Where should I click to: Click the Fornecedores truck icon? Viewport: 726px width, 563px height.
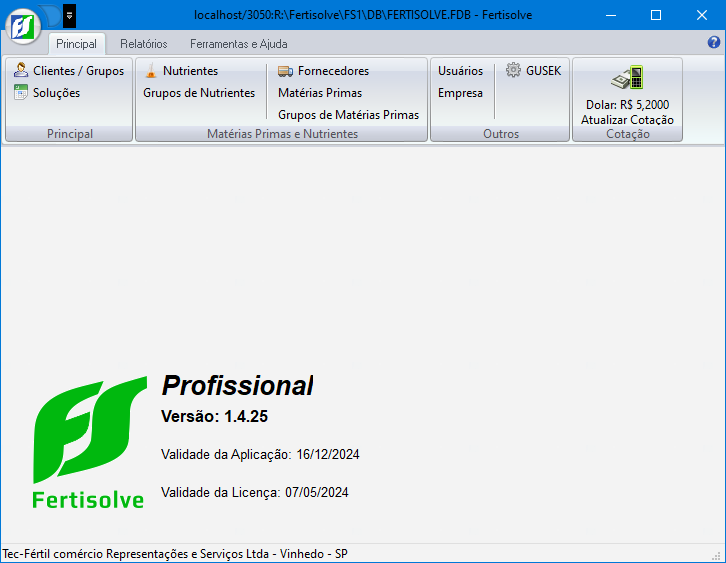(x=285, y=71)
